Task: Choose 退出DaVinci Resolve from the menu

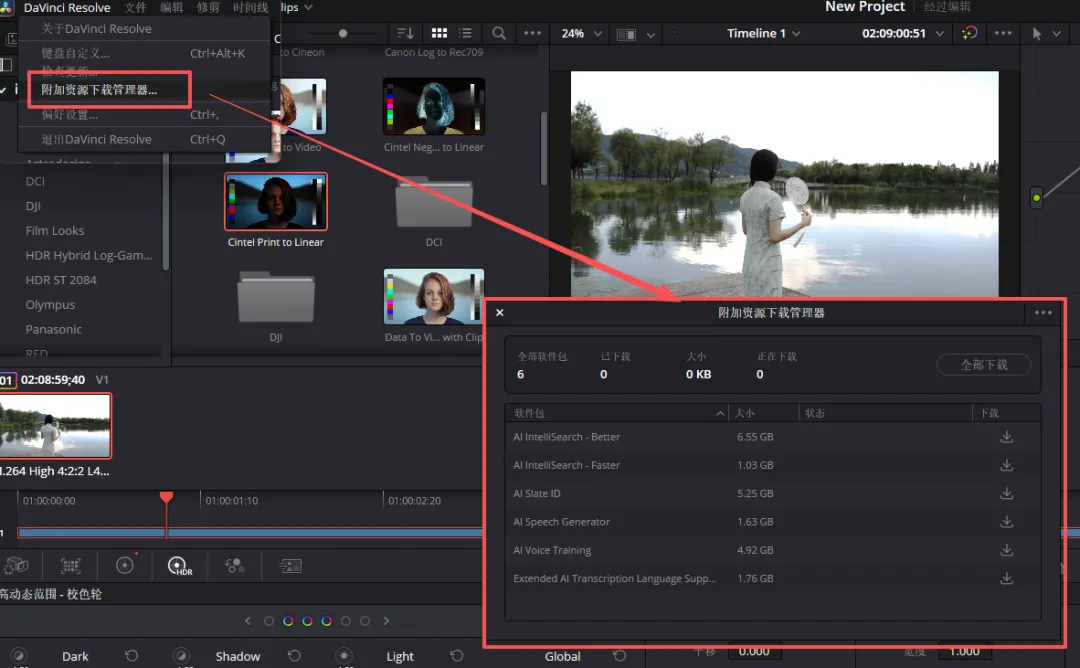Action: (x=96, y=139)
